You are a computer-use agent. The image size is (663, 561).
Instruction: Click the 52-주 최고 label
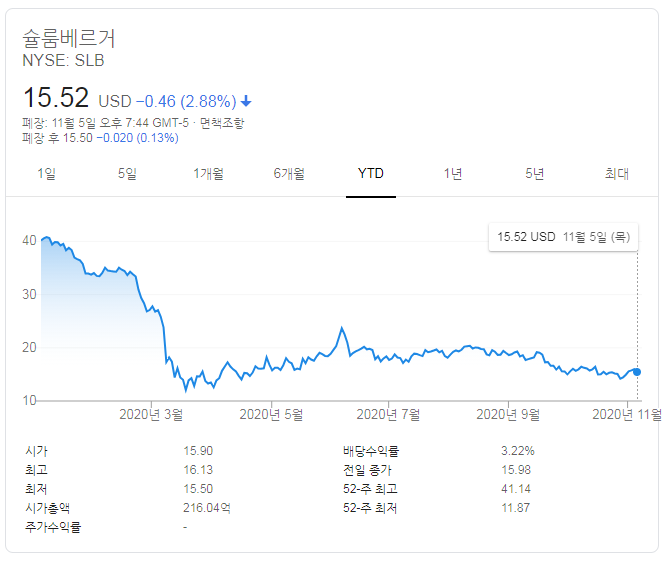[370, 489]
